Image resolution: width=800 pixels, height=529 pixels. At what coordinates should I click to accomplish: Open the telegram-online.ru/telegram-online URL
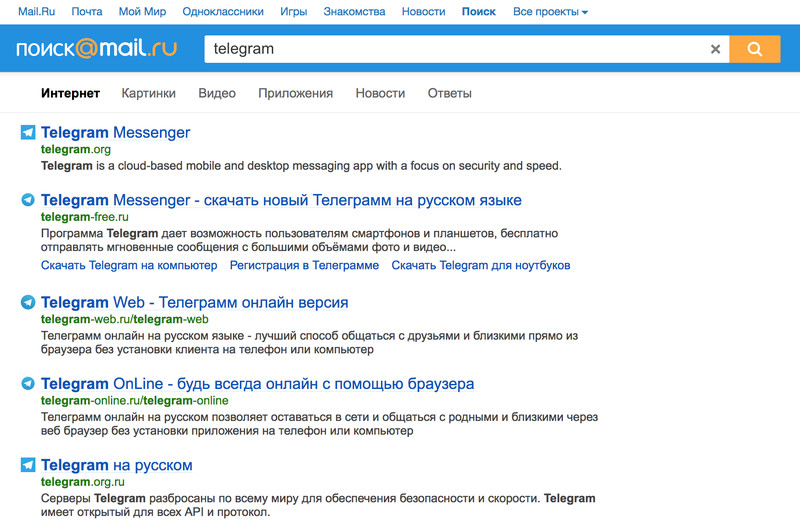pyautogui.click(x=135, y=400)
